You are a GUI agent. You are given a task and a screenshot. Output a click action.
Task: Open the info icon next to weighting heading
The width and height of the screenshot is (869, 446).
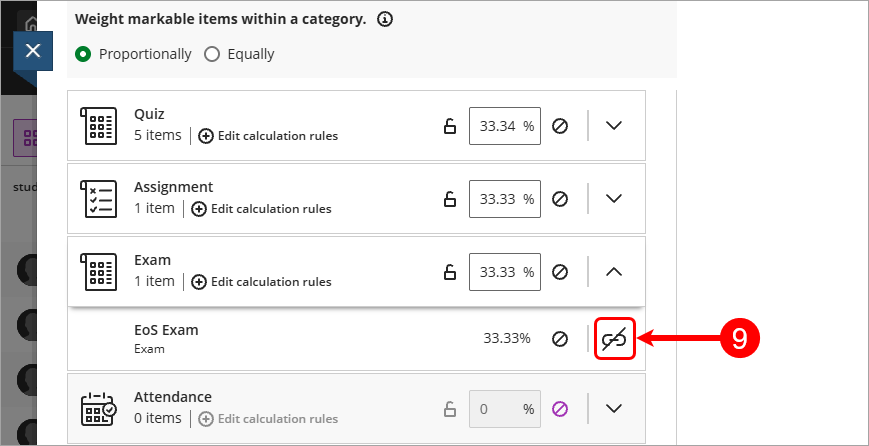pos(385,20)
